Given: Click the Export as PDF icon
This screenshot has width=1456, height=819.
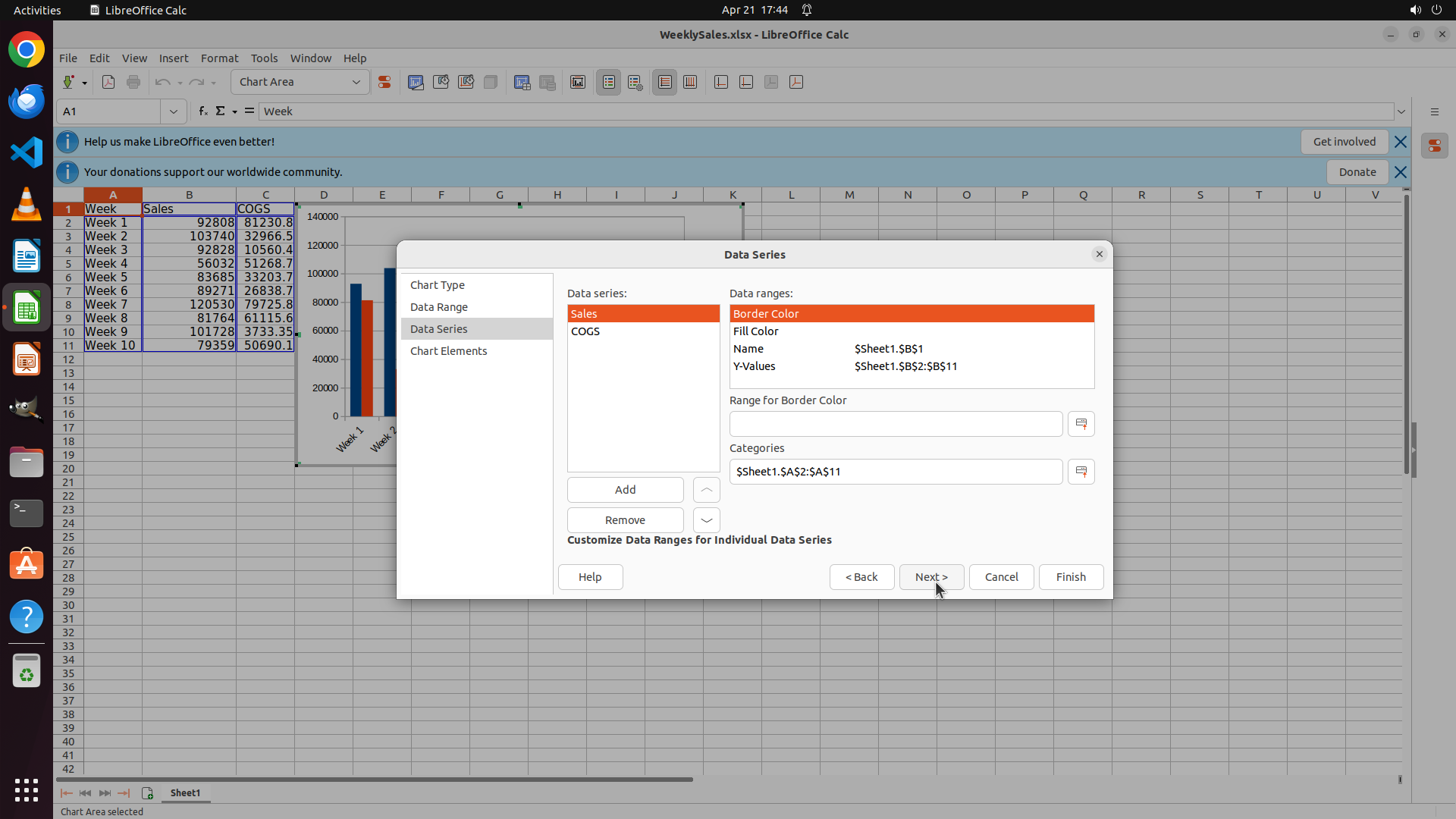Looking at the screenshot, I should coord(108,82).
